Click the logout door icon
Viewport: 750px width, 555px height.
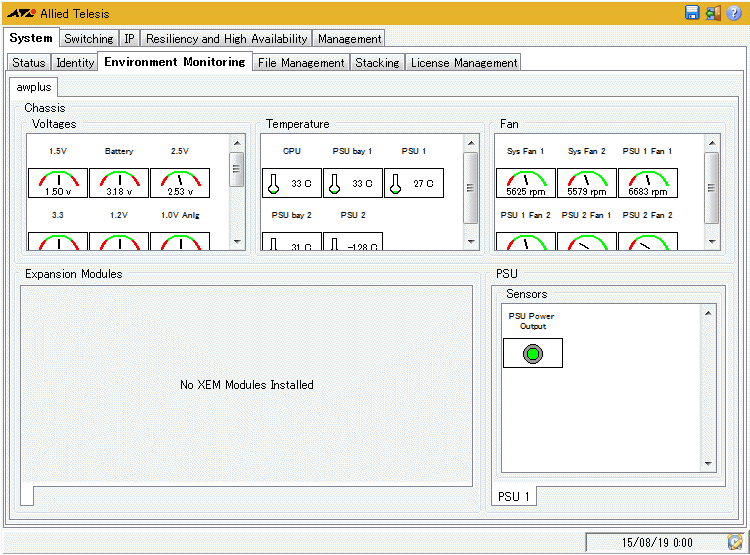[713, 13]
